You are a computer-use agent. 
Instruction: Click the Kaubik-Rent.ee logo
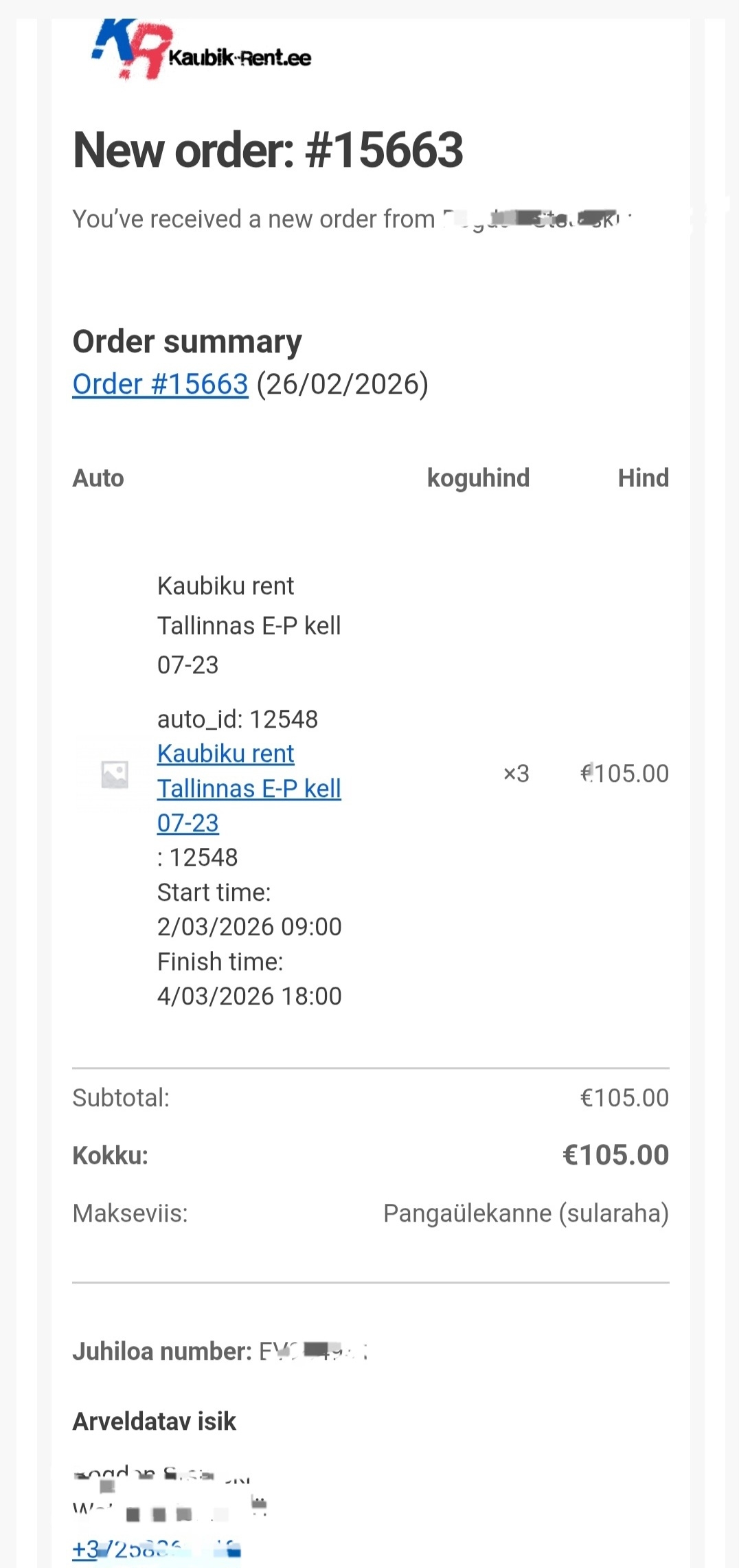click(x=201, y=51)
